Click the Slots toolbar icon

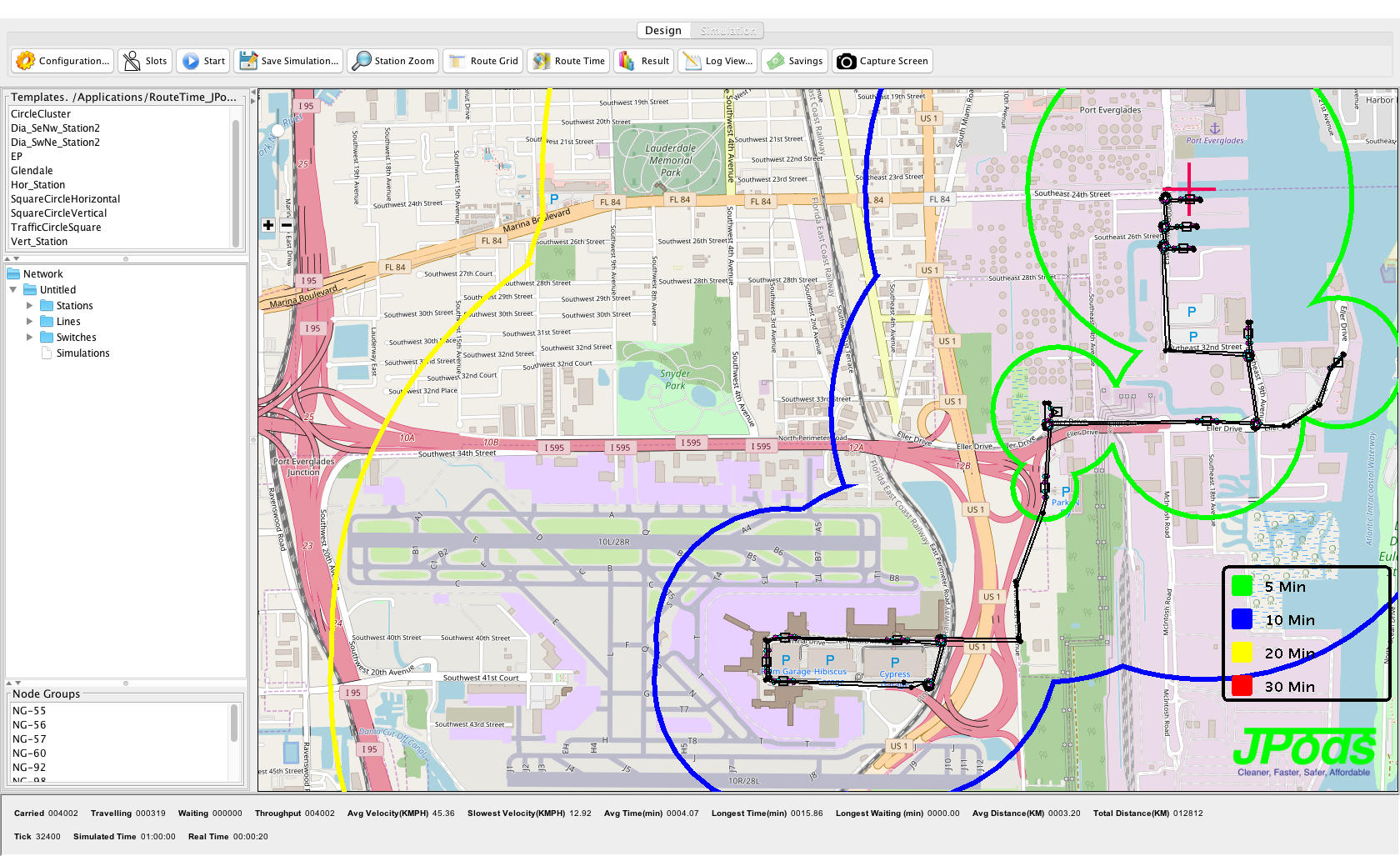tap(132, 61)
